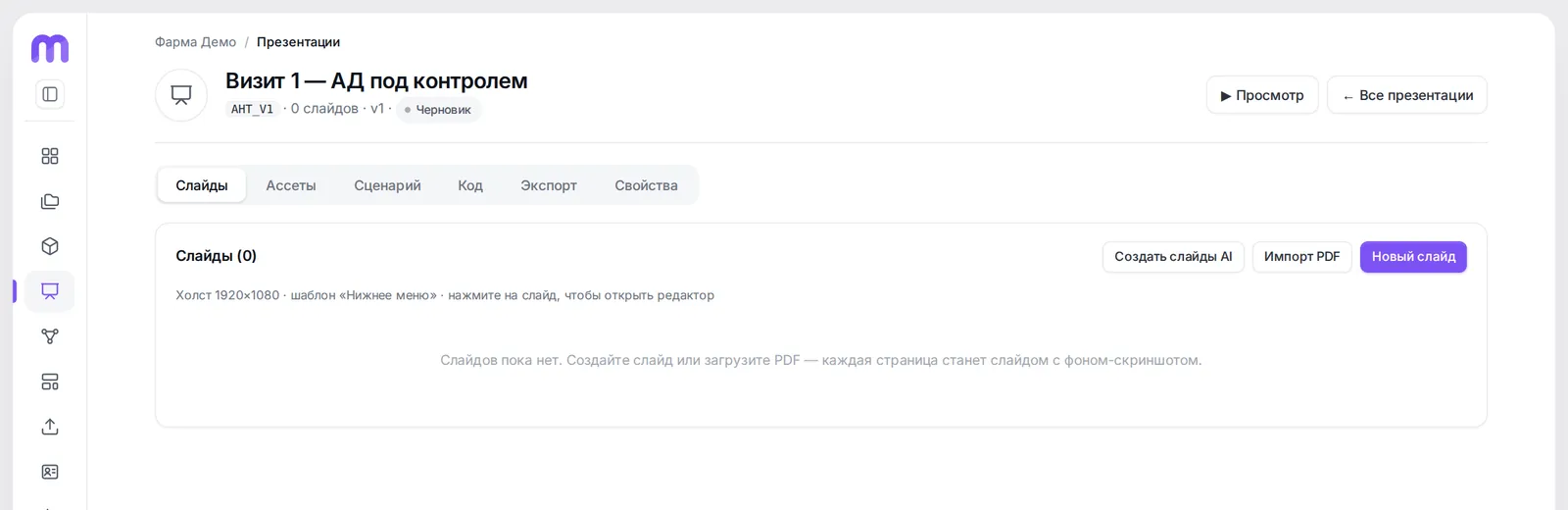Open the contact card icon in sidebar
This screenshot has width=1568, height=510.
click(50, 472)
